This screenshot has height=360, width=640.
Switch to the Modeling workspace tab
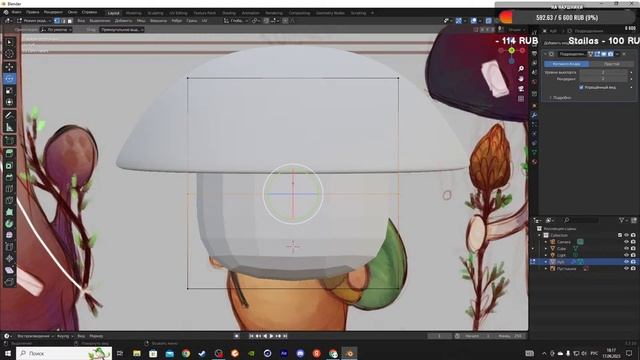click(133, 13)
